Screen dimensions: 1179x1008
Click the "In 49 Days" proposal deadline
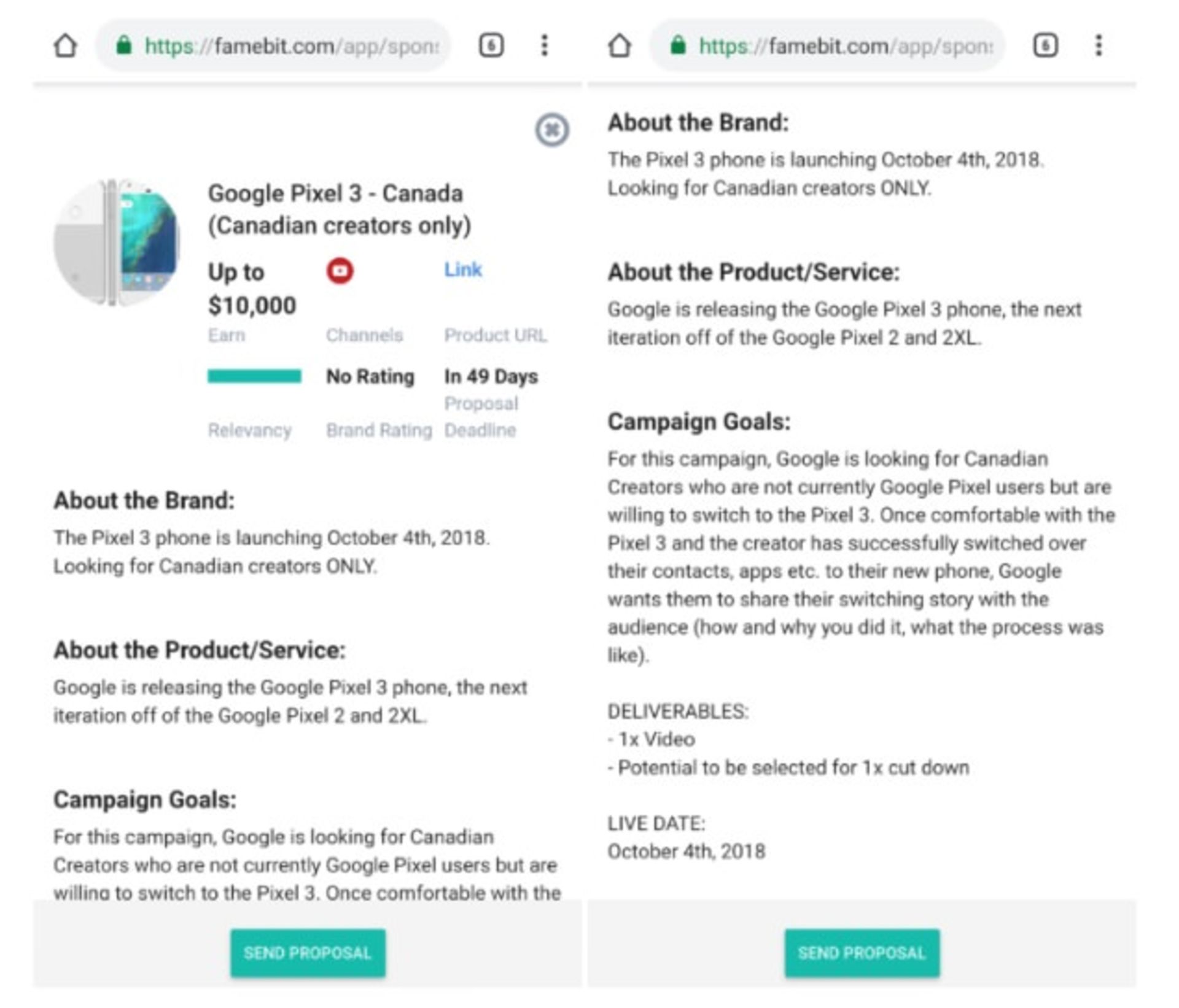491,376
